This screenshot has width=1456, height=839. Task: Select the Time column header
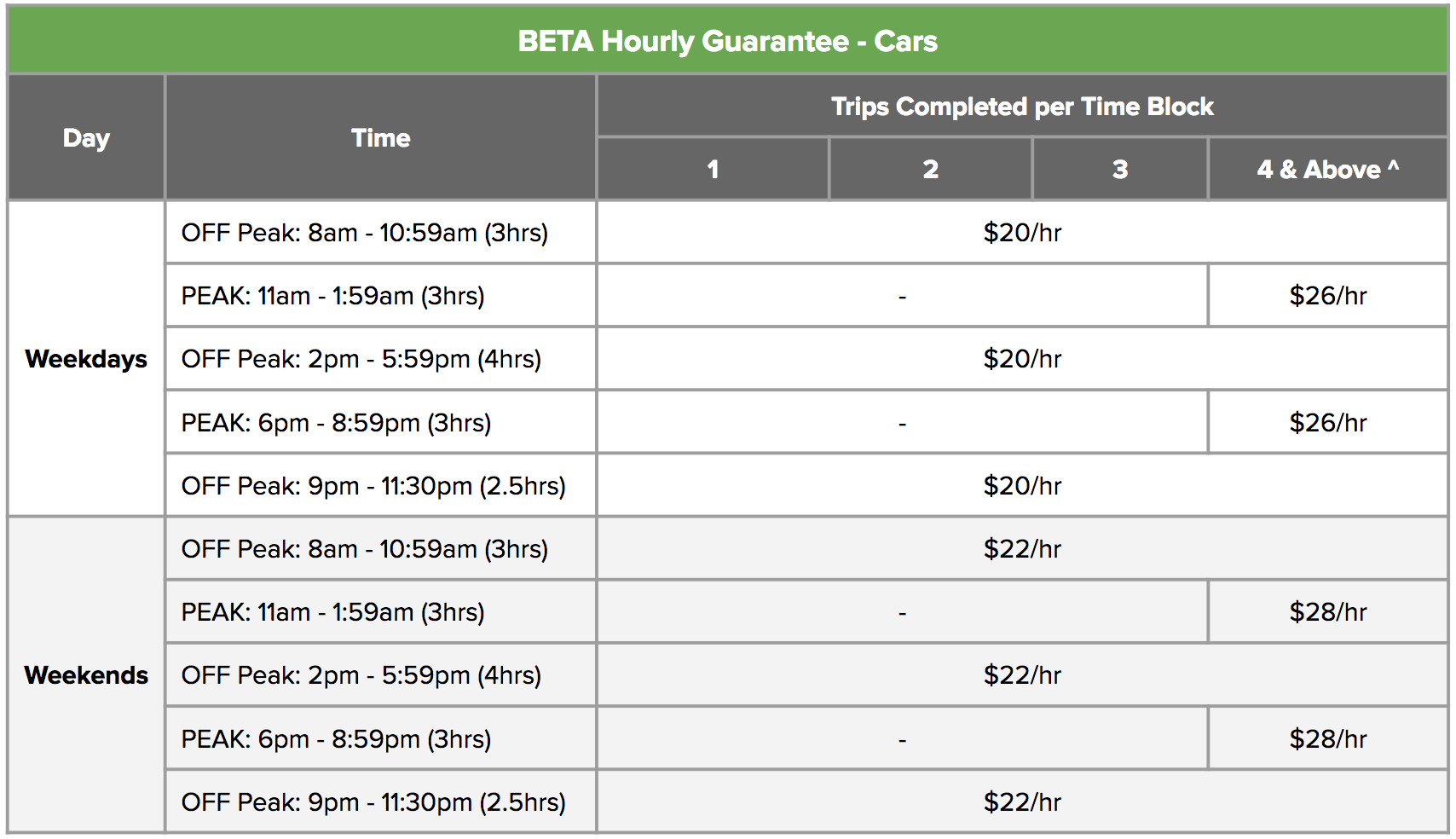[x=380, y=138]
